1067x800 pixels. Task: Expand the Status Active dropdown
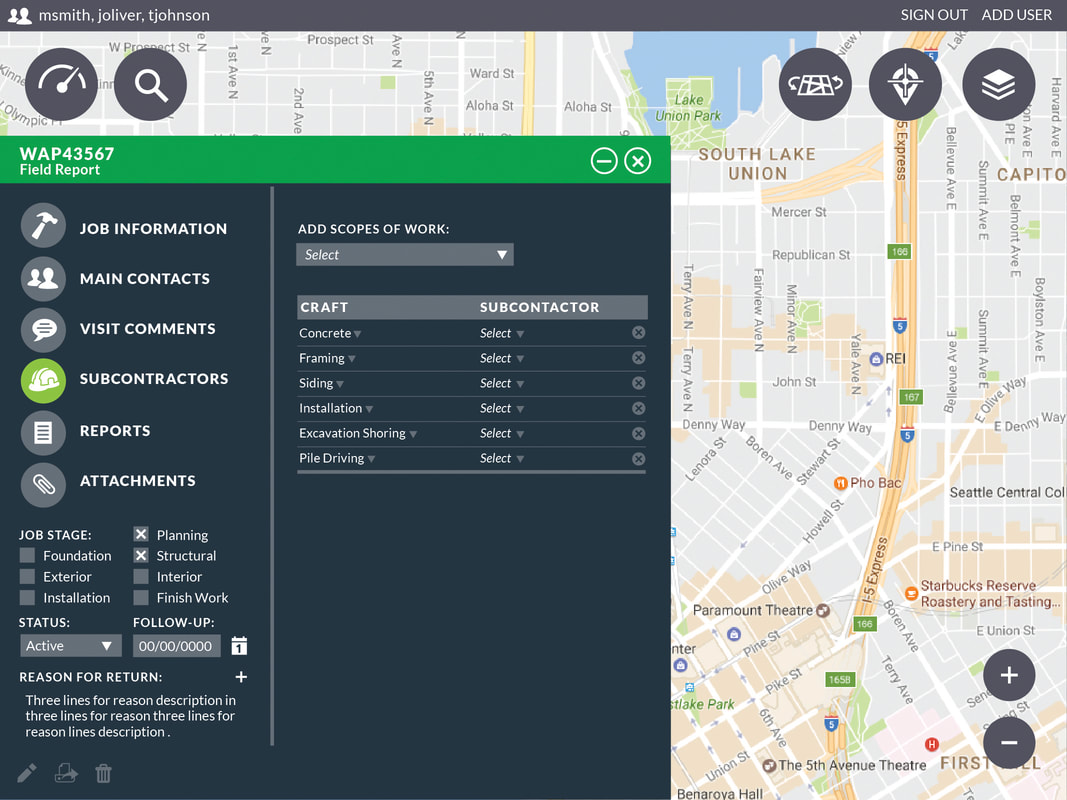click(69, 646)
